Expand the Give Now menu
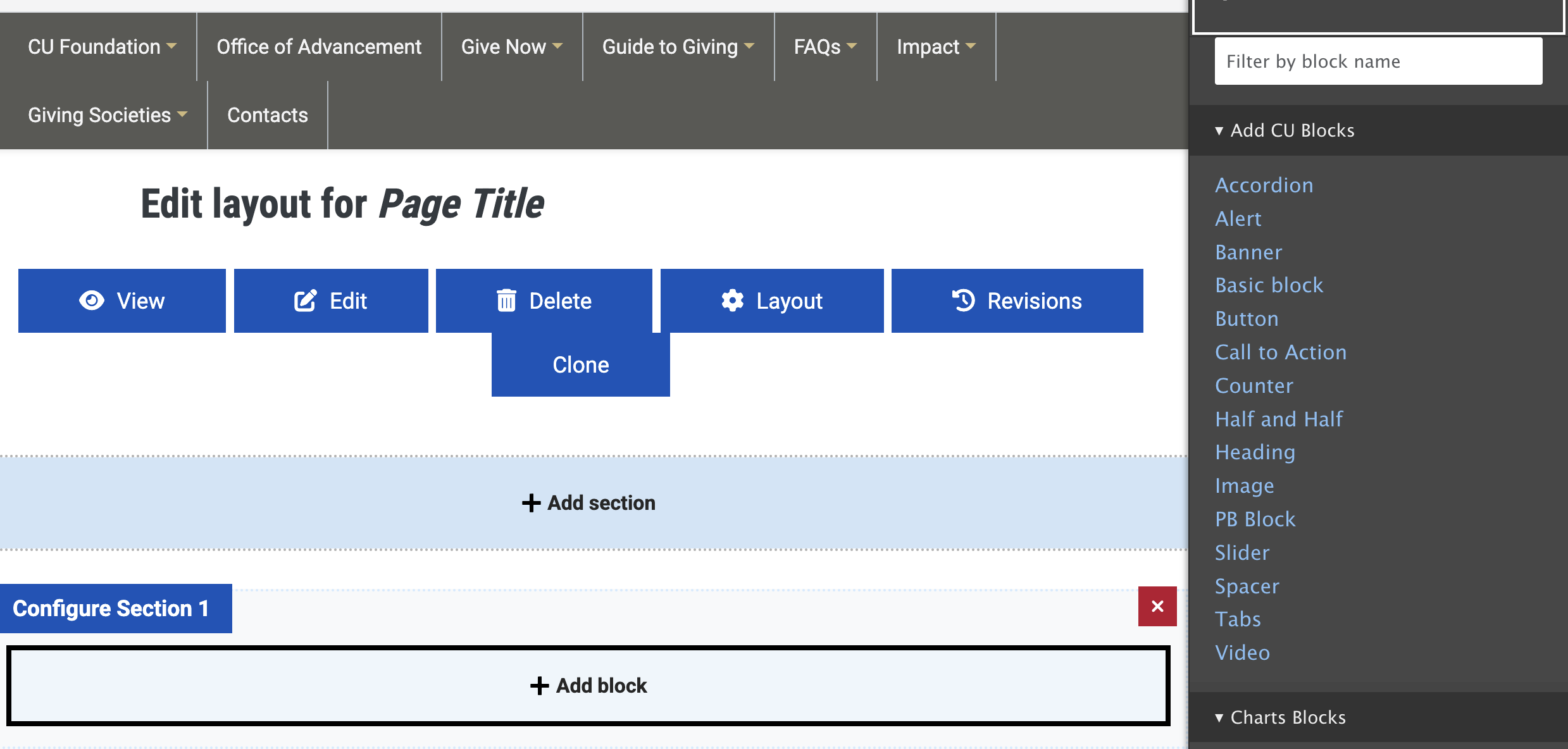 point(511,47)
